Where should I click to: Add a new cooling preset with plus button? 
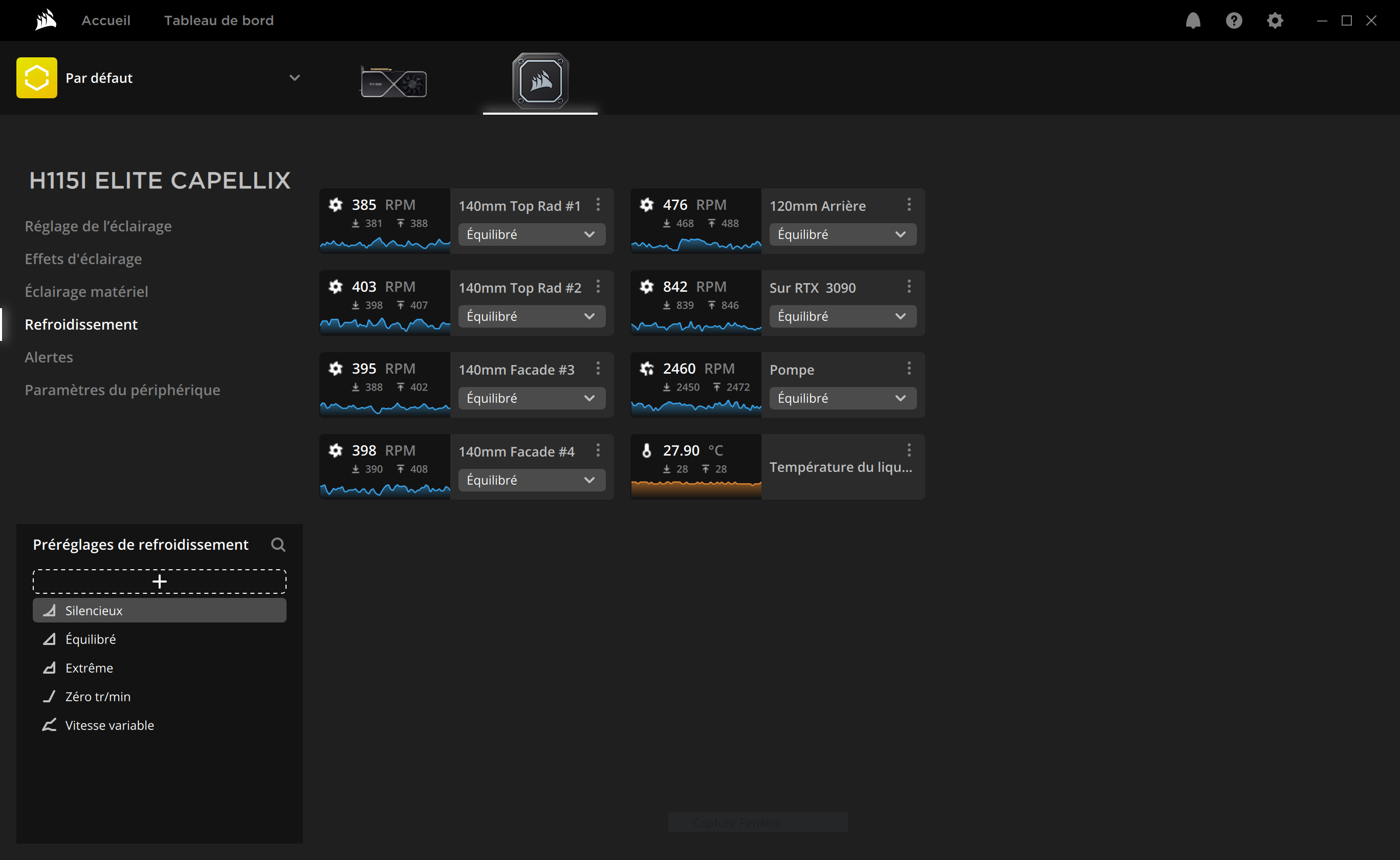(x=159, y=582)
